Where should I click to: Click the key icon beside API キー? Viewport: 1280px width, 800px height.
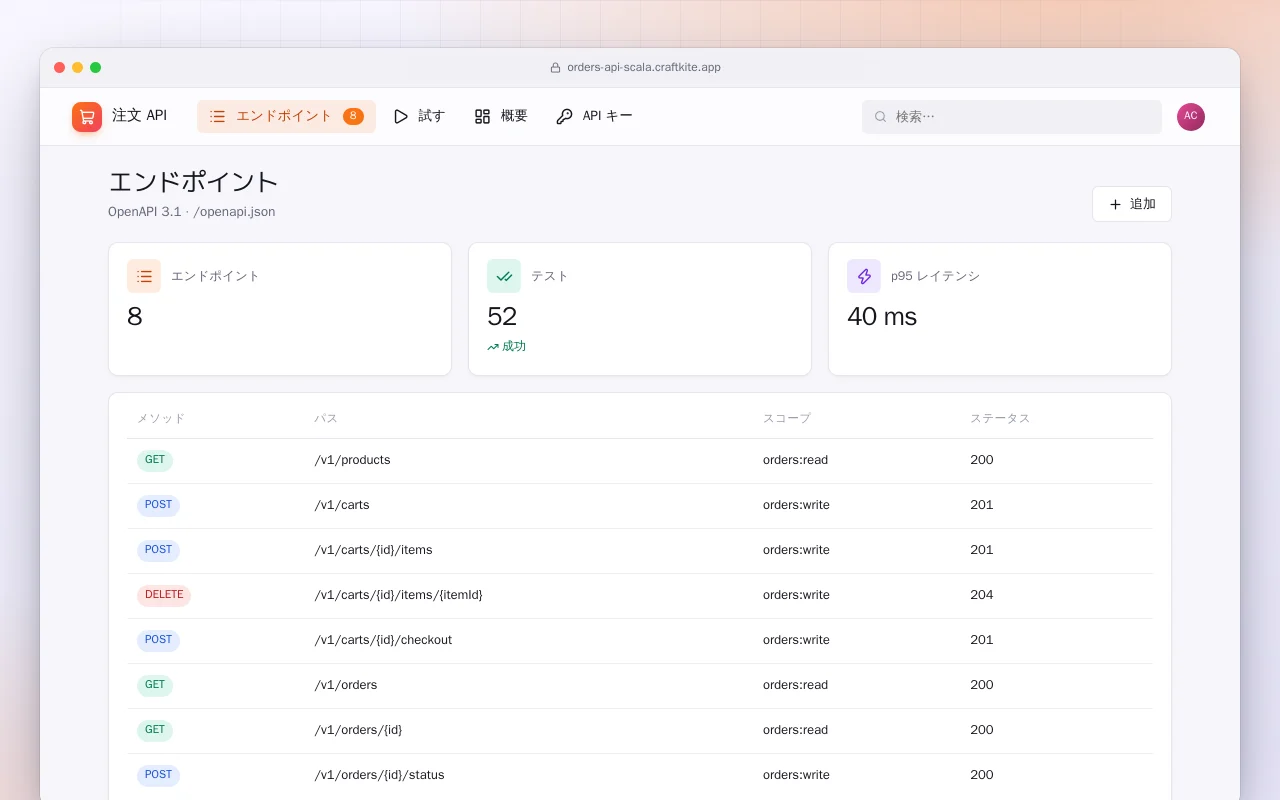565,117
